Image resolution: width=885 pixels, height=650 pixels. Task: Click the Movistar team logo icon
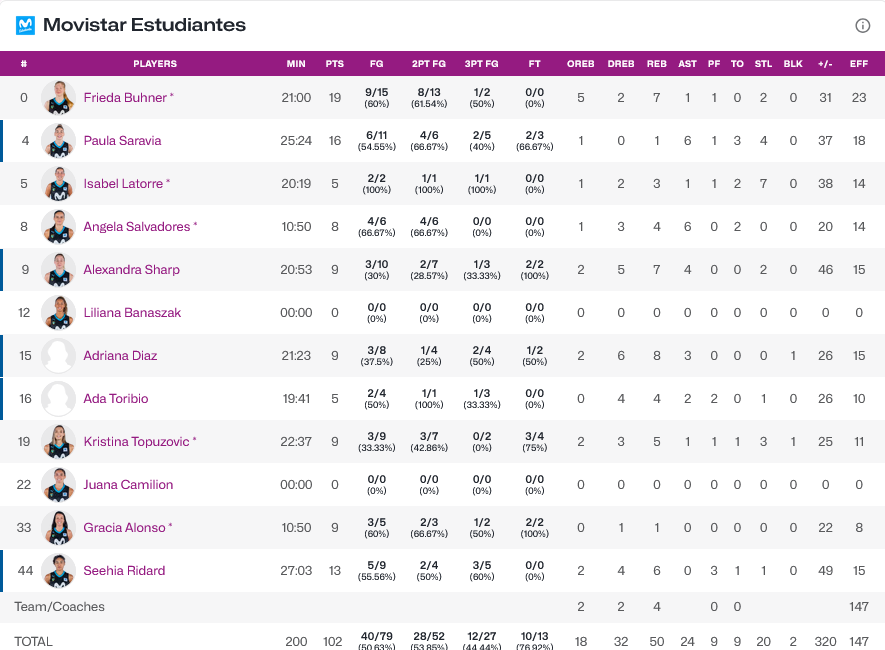(26, 25)
